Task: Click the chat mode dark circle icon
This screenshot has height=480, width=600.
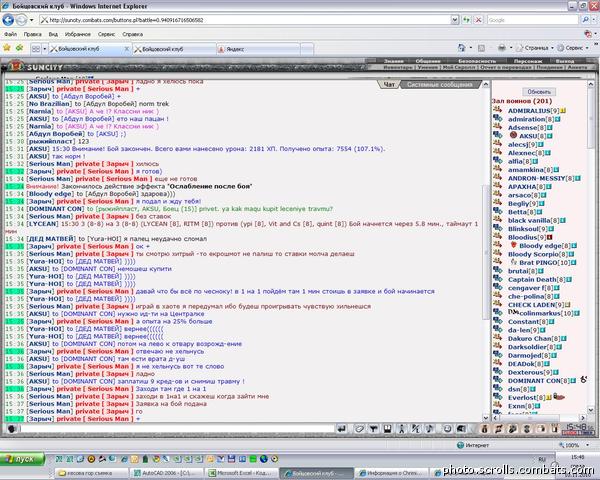Action: (x=11, y=429)
